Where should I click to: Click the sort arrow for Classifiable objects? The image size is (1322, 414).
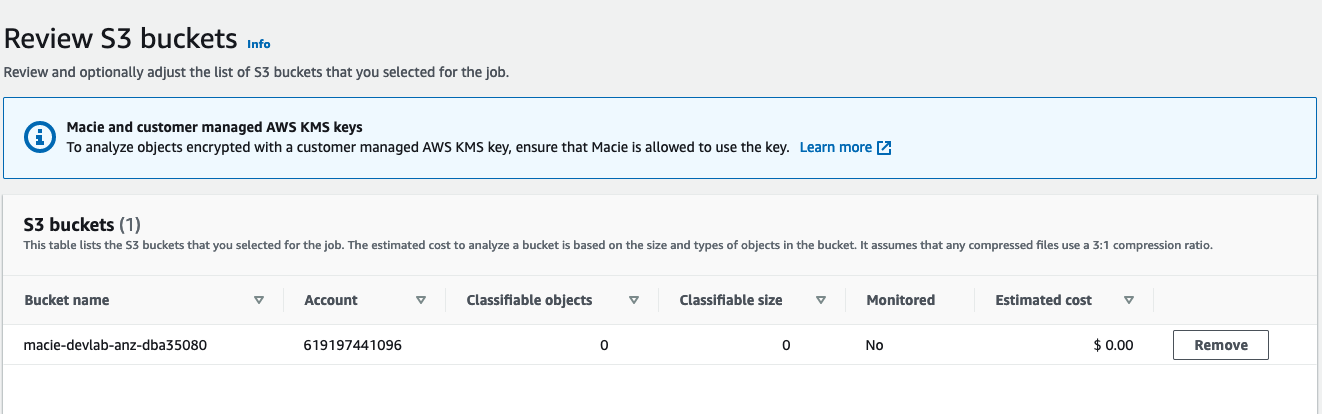click(634, 300)
